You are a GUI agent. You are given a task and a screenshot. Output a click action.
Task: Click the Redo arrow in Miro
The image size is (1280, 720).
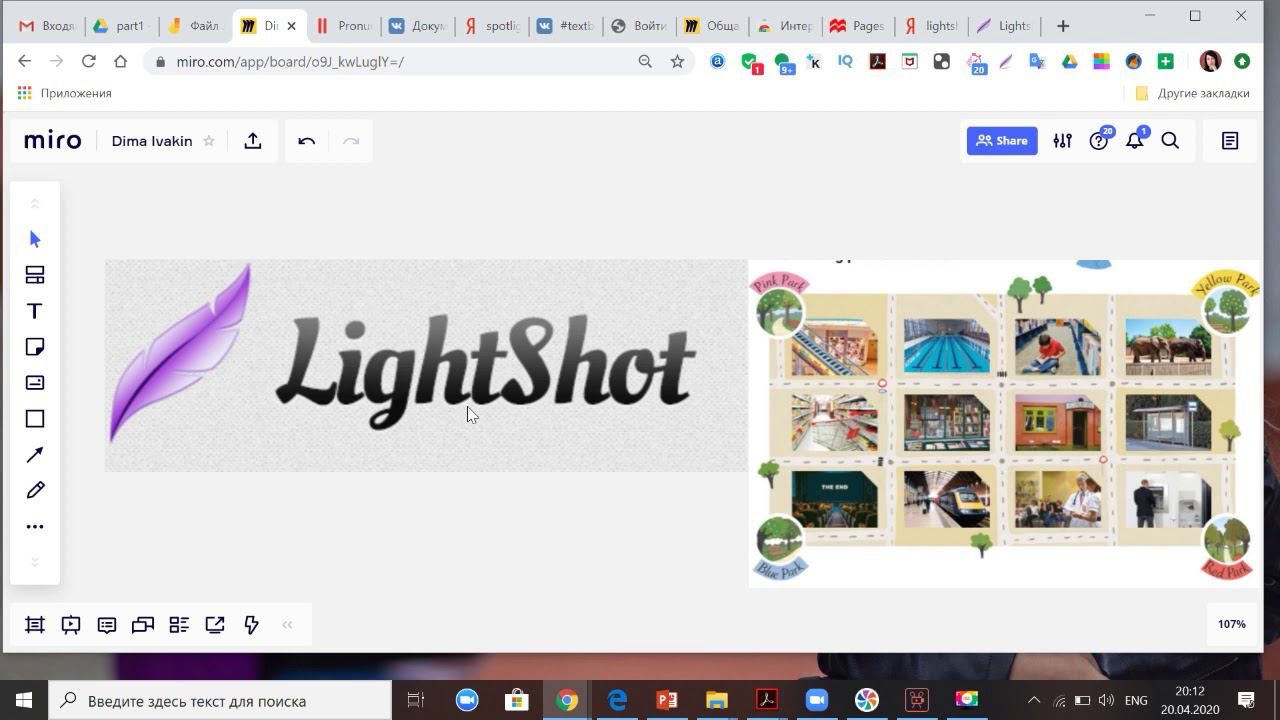(351, 141)
